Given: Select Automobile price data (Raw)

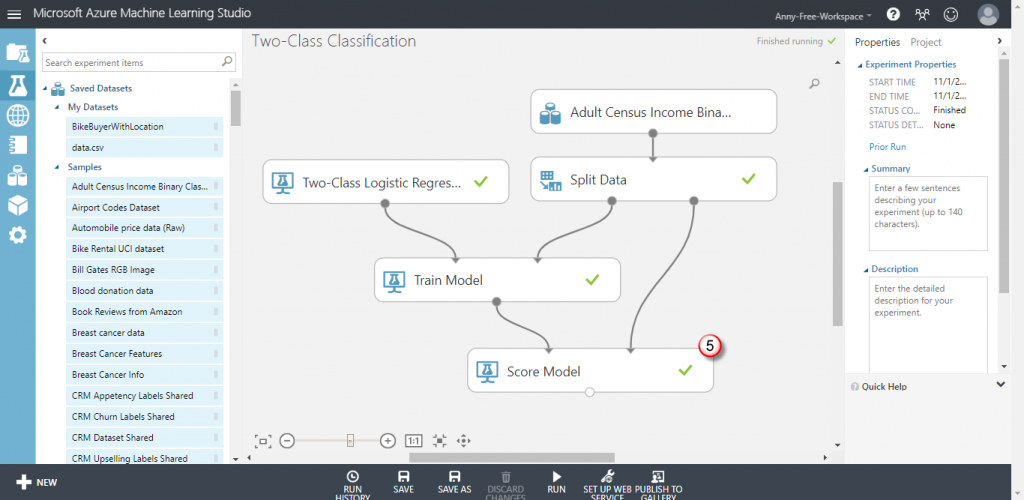Looking at the screenshot, I should (x=144, y=228).
